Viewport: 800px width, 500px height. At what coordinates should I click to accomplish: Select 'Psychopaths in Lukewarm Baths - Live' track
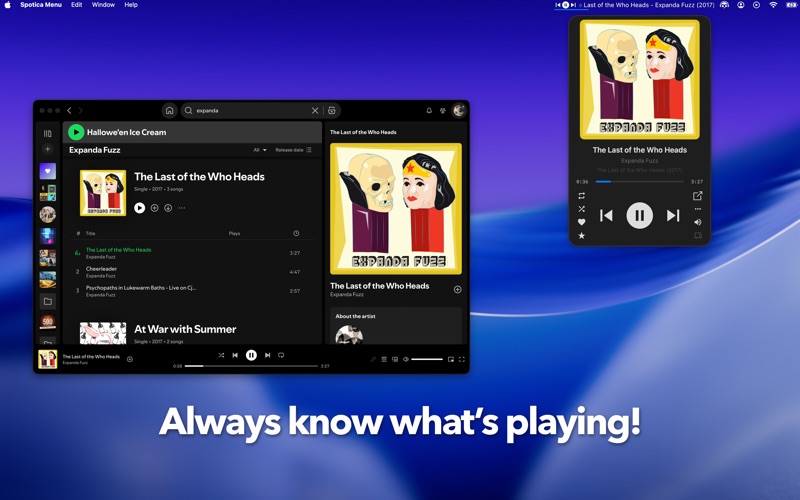click(x=192, y=291)
